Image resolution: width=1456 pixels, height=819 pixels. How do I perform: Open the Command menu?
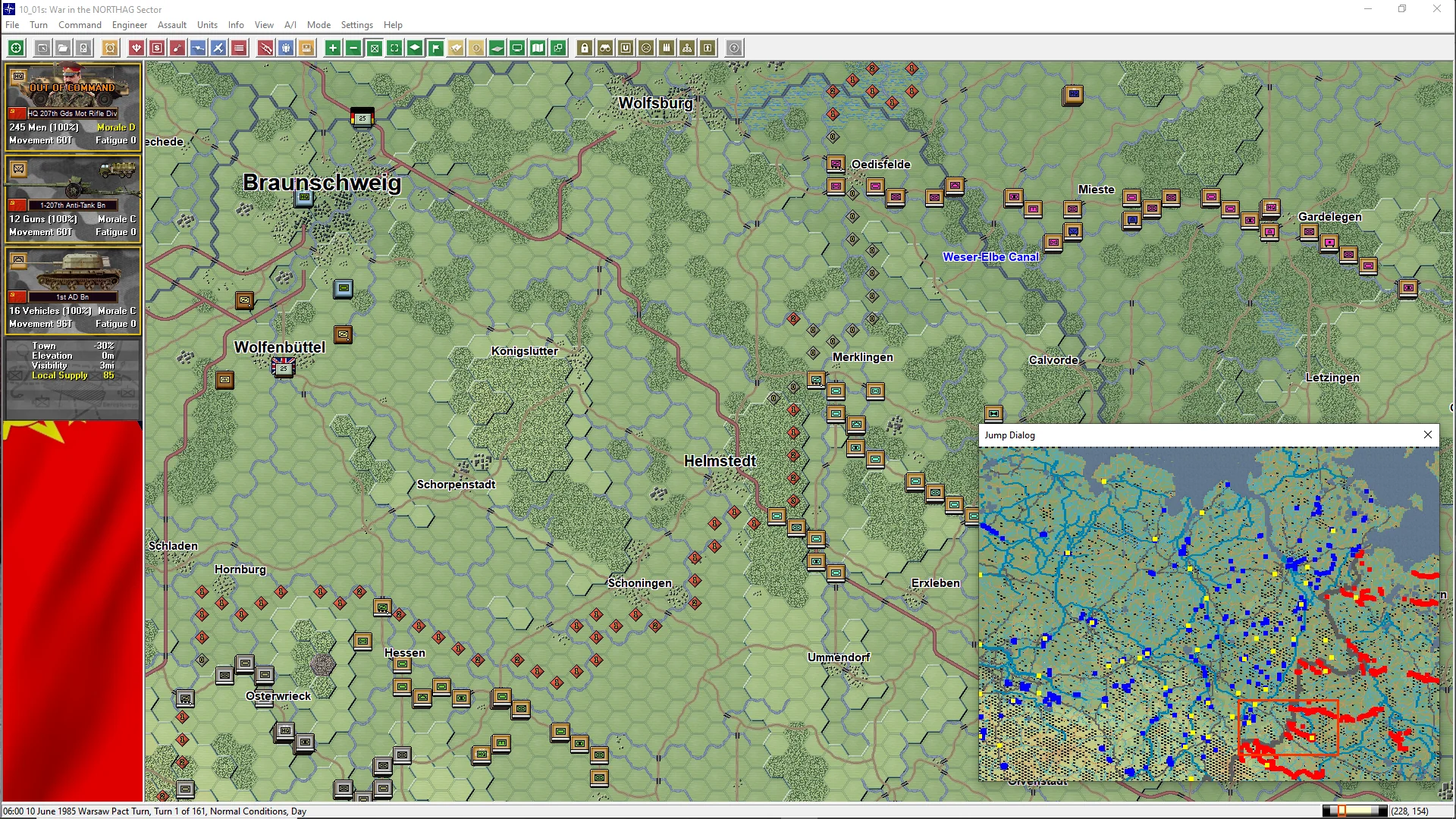point(80,25)
